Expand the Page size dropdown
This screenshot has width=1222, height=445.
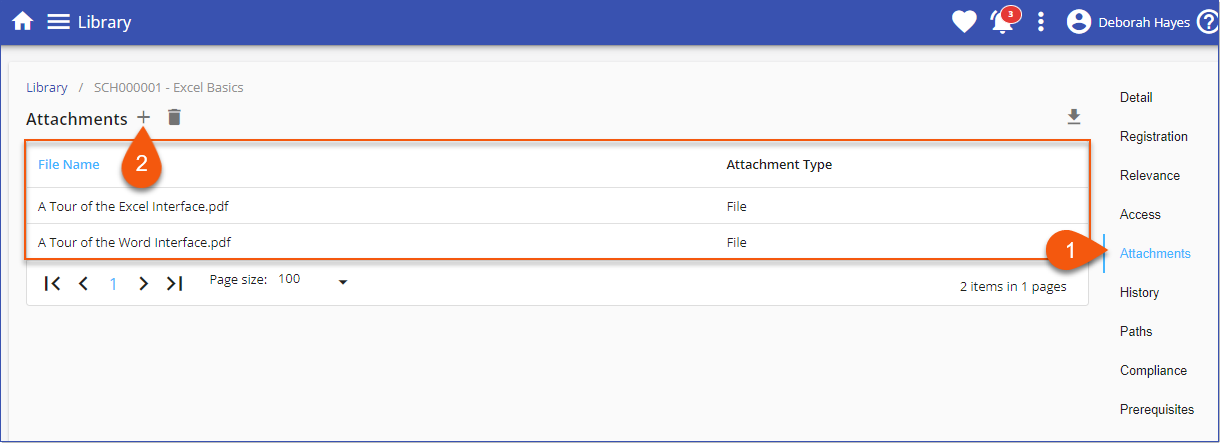pos(342,282)
